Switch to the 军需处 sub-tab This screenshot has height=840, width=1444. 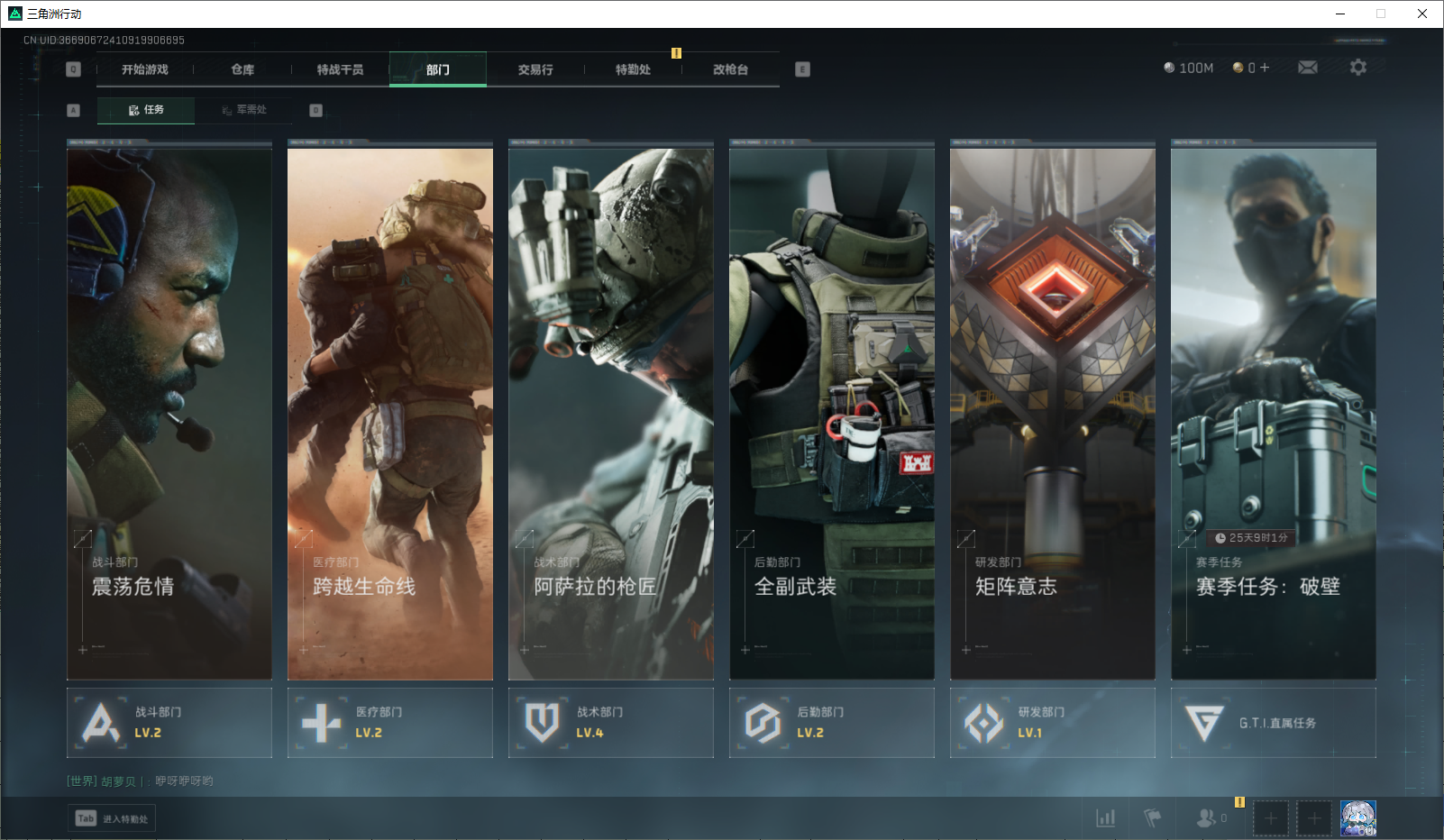tap(244, 110)
